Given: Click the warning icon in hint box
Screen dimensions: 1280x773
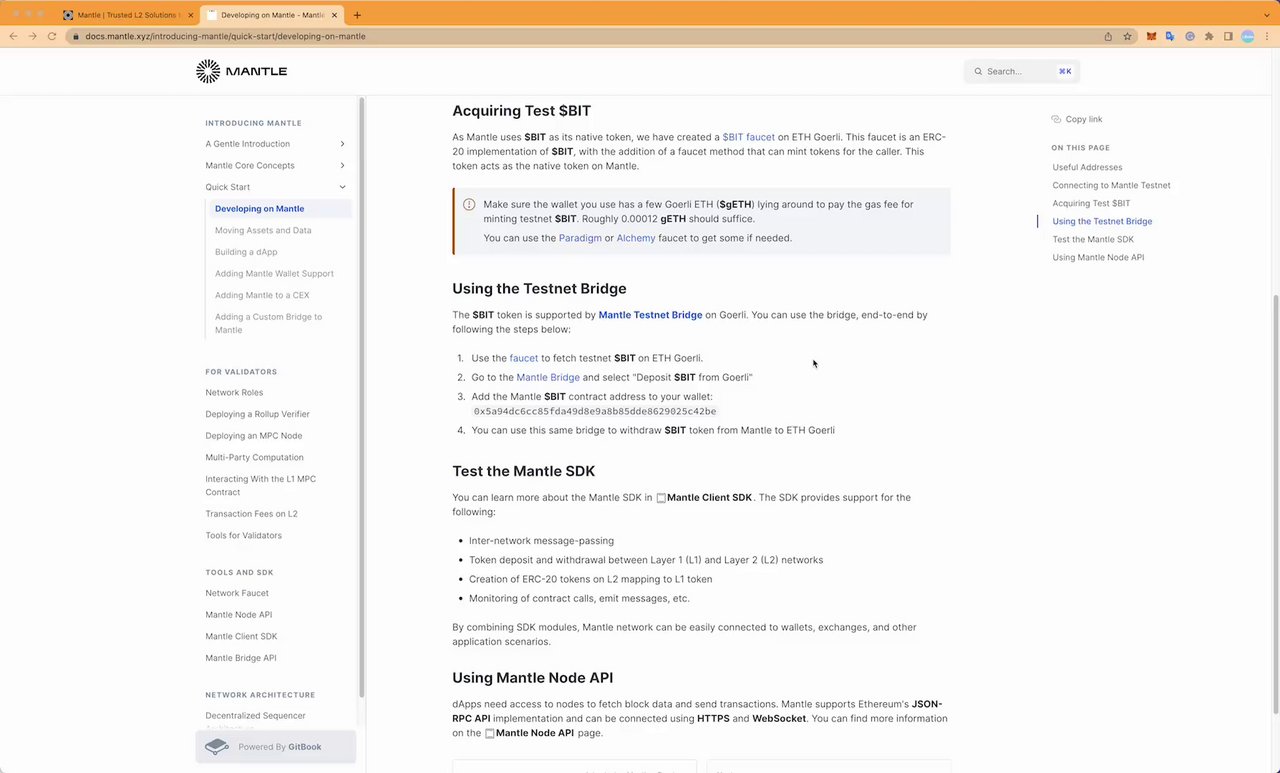Looking at the screenshot, I should point(469,204).
